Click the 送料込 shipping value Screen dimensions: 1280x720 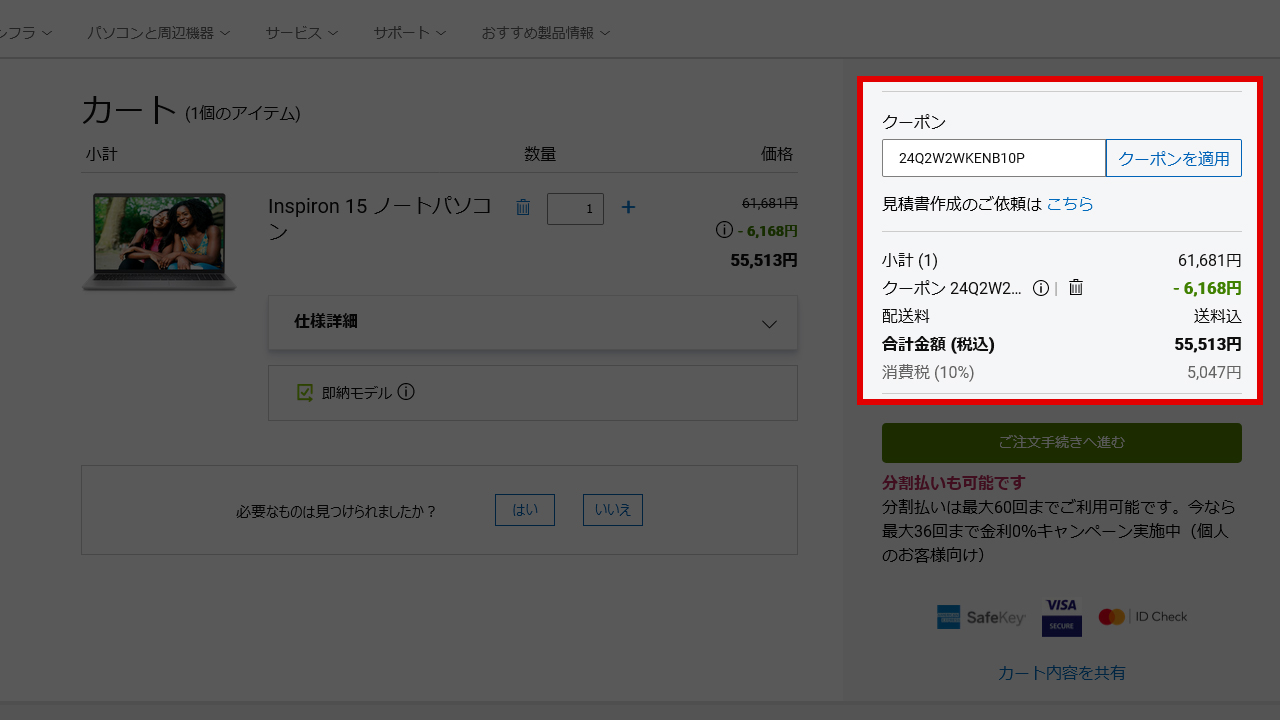click(x=1218, y=316)
